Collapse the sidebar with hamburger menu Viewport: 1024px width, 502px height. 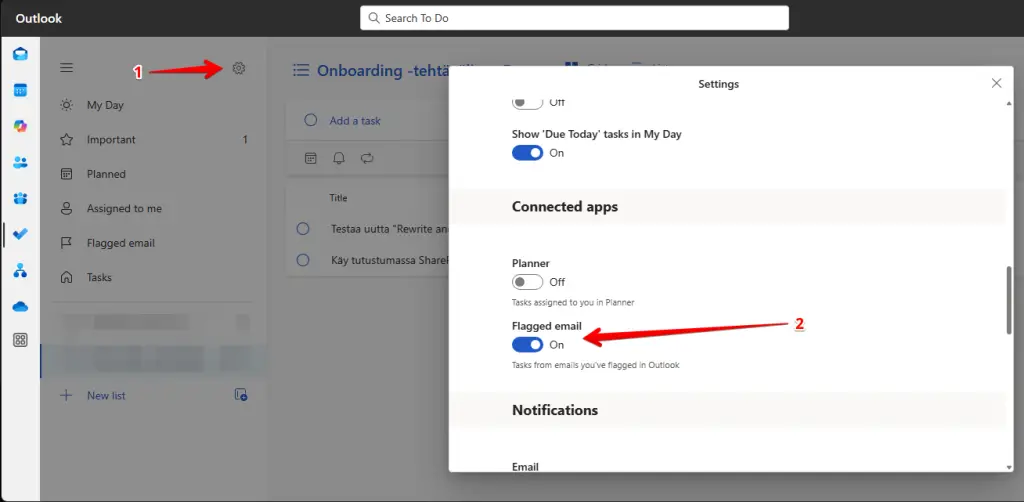point(67,68)
